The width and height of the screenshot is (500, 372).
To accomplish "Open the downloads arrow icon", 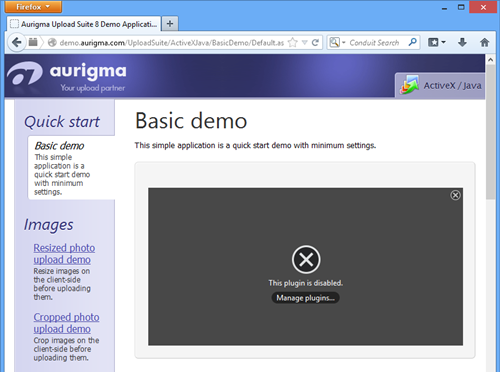I will tap(462, 42).
